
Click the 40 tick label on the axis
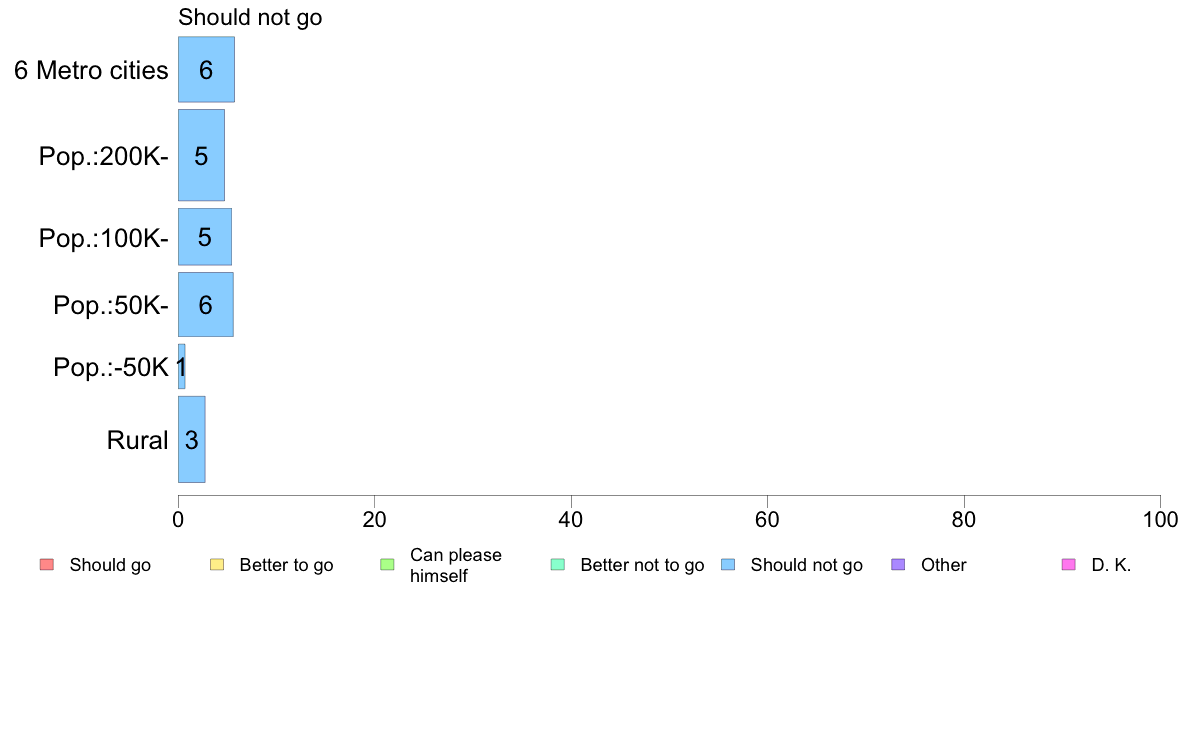click(571, 519)
